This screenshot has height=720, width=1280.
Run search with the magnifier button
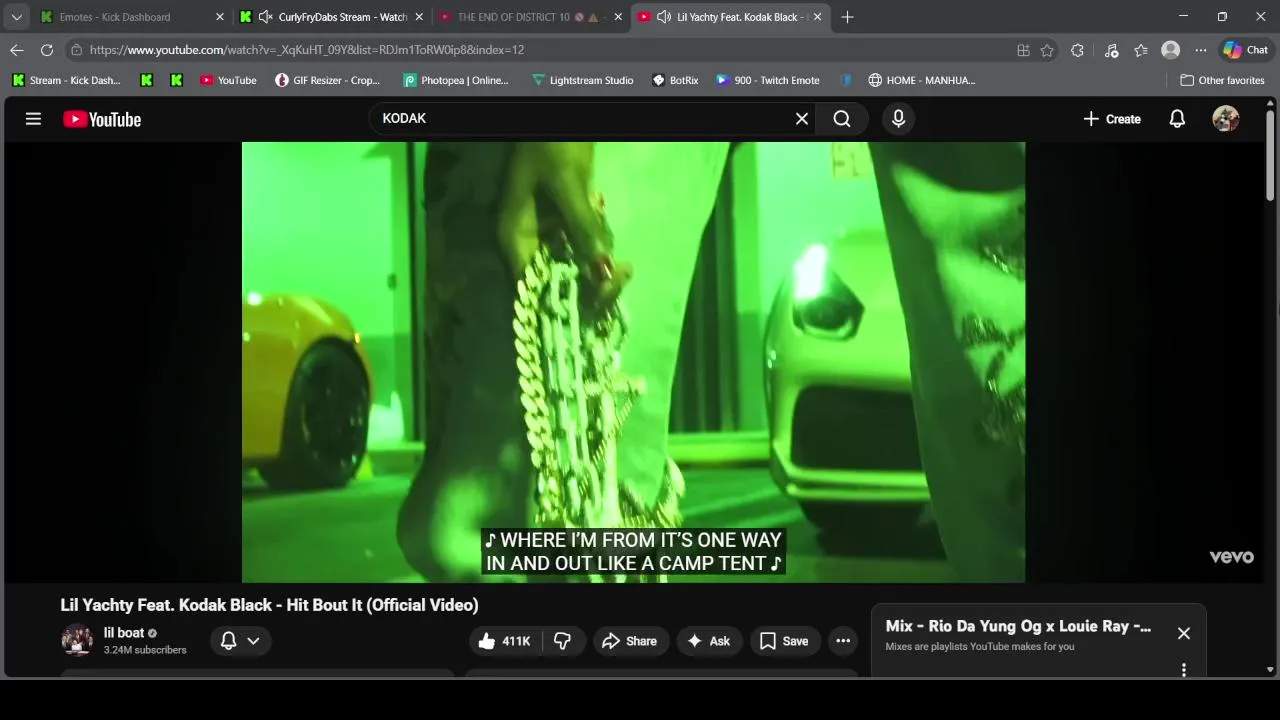[842, 119]
